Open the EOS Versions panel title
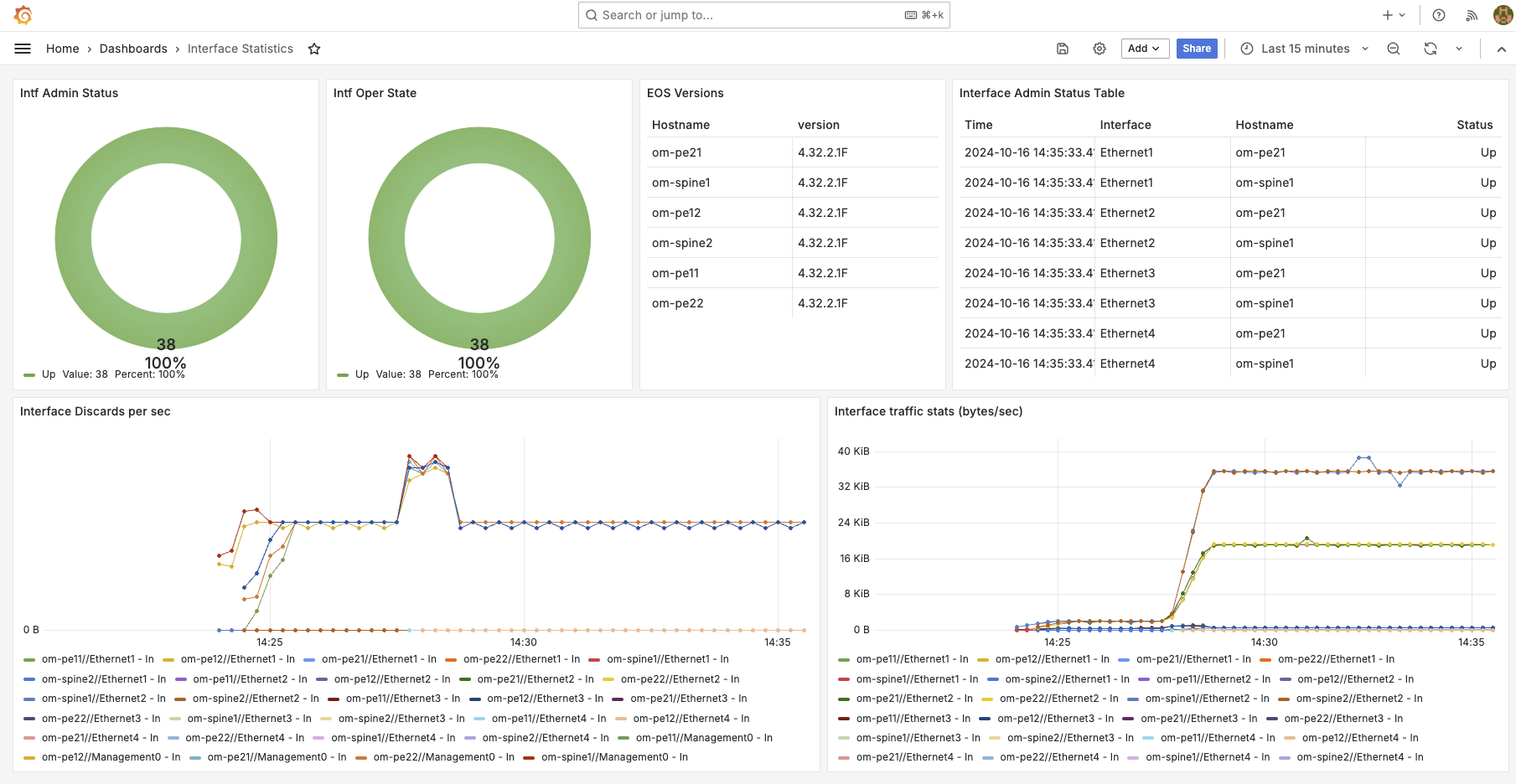This screenshot has height=784, width=1516. coord(685,93)
